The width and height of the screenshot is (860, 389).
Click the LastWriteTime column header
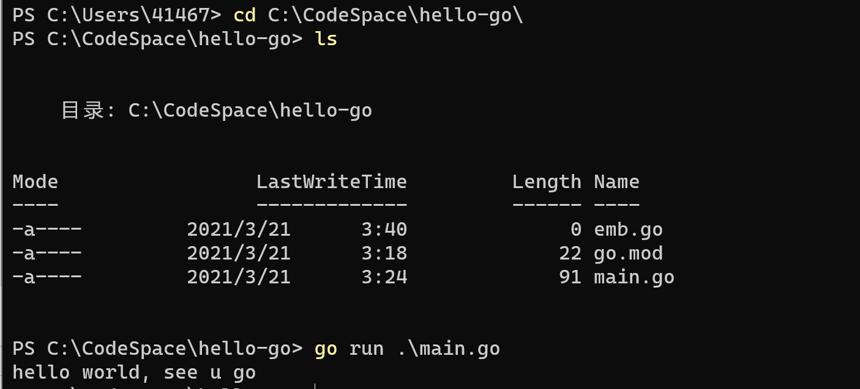tap(332, 182)
